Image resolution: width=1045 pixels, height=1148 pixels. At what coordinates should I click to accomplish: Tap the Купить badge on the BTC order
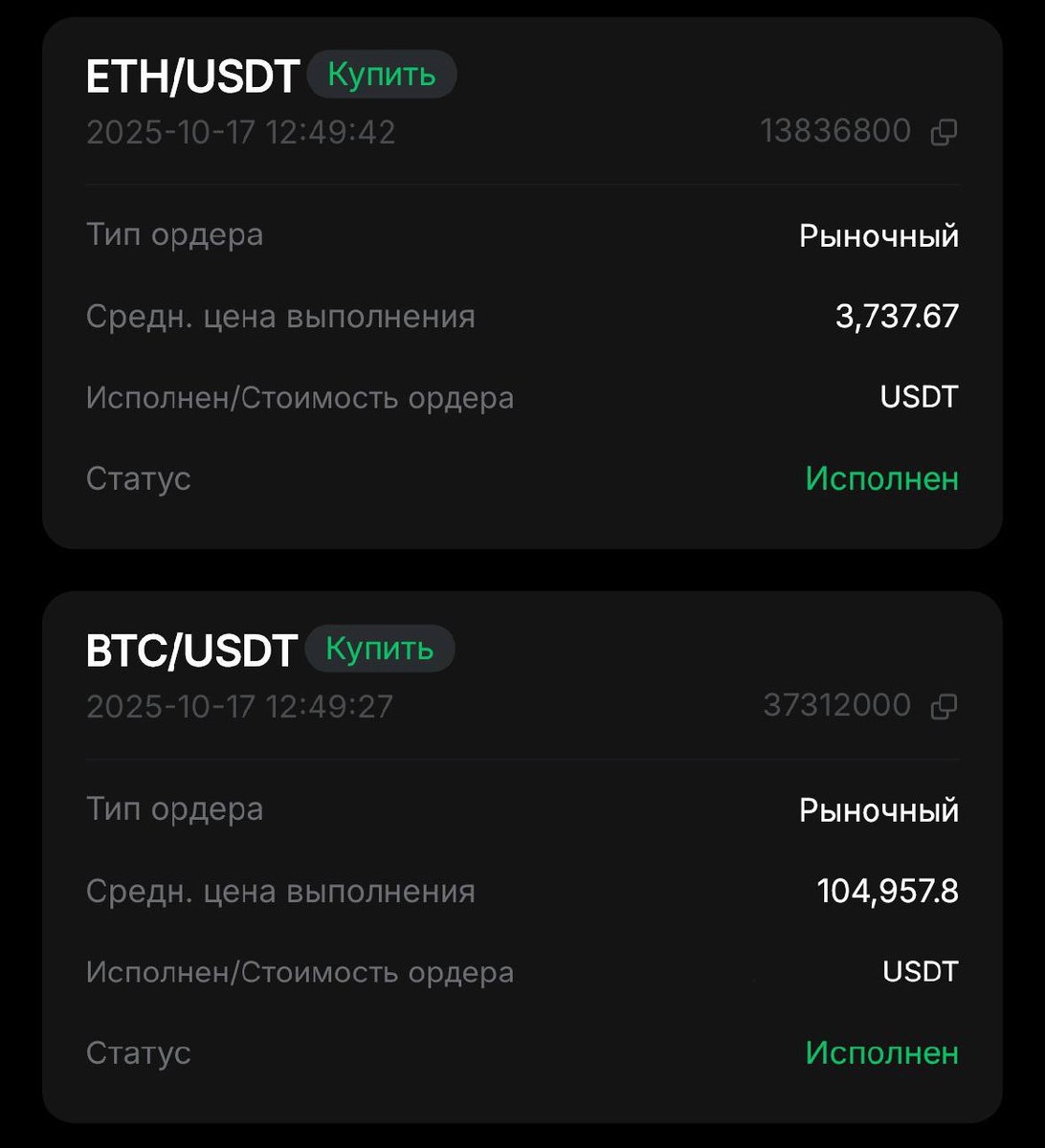[x=380, y=649]
